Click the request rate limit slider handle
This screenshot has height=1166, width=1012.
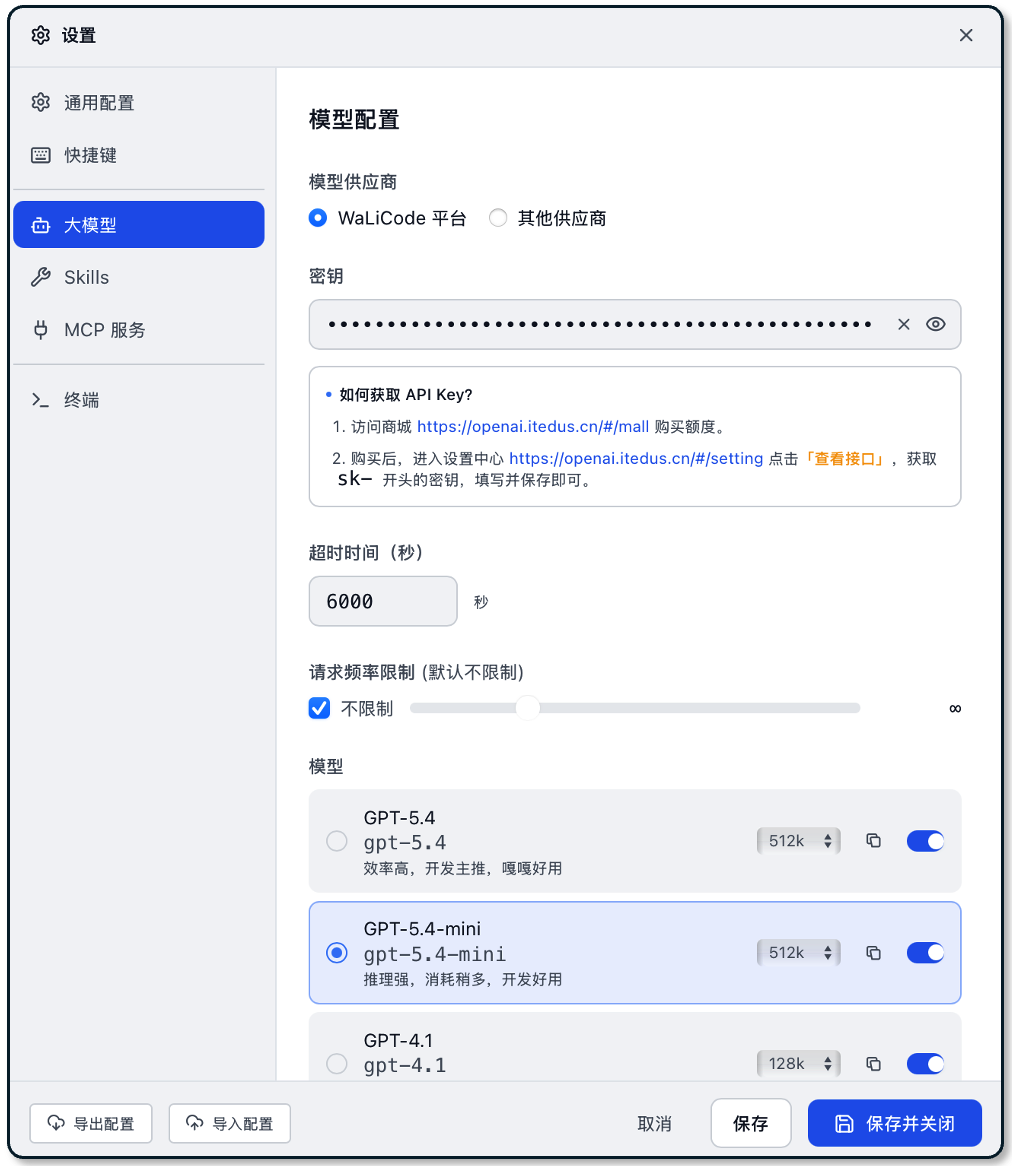click(x=527, y=708)
